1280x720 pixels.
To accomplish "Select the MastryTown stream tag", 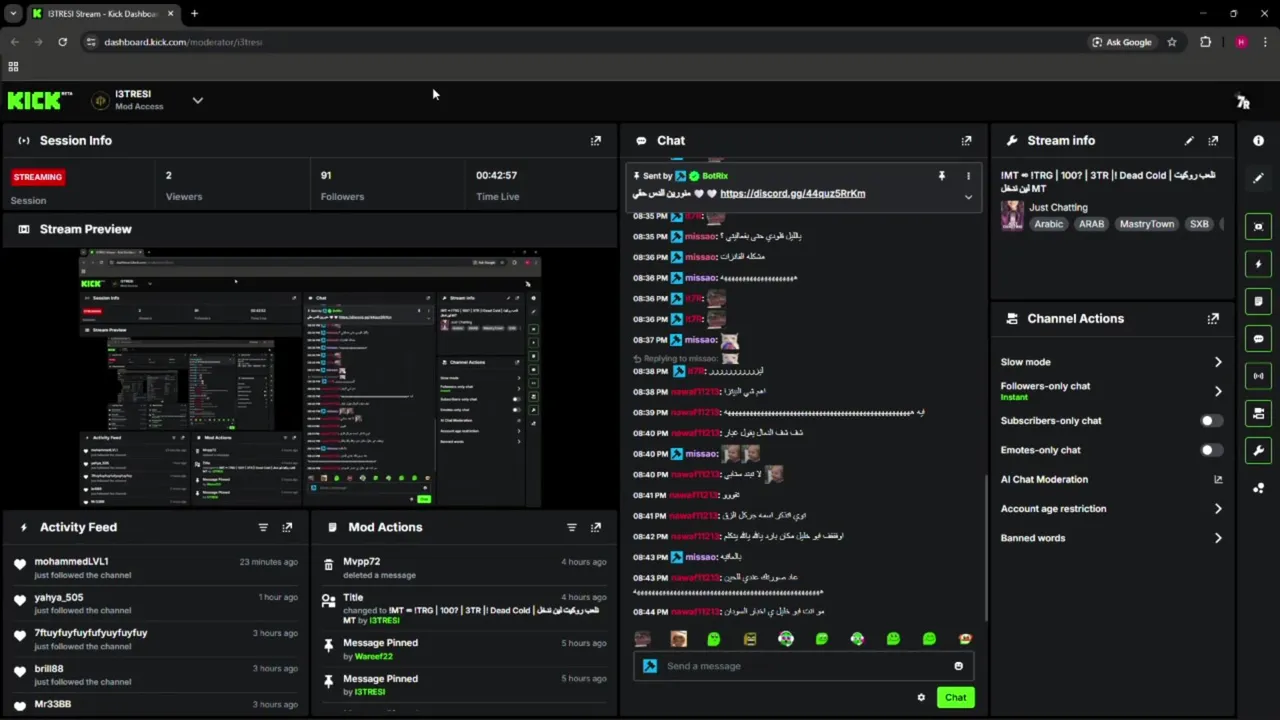I will 1146,224.
